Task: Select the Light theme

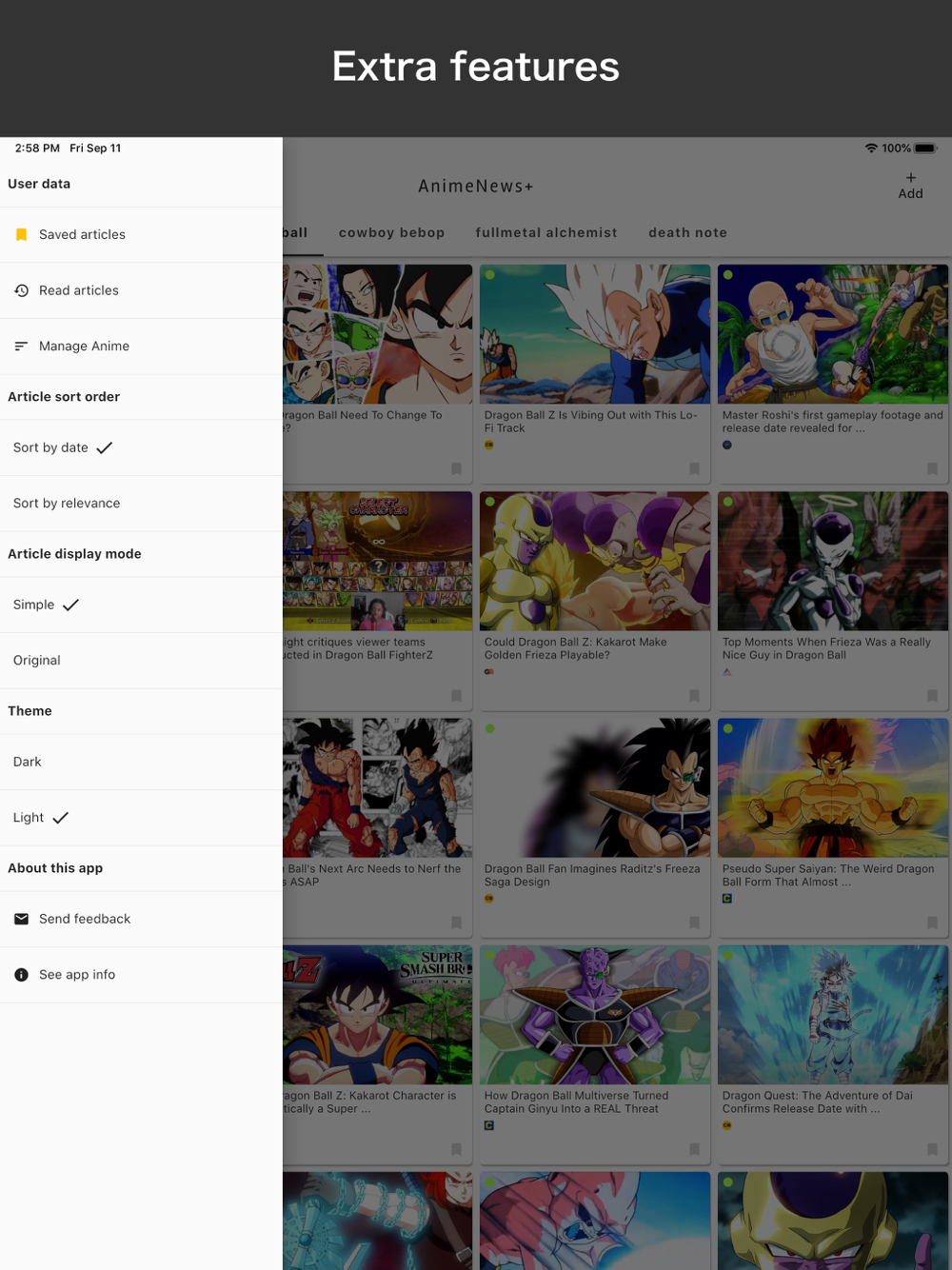Action: [x=141, y=818]
